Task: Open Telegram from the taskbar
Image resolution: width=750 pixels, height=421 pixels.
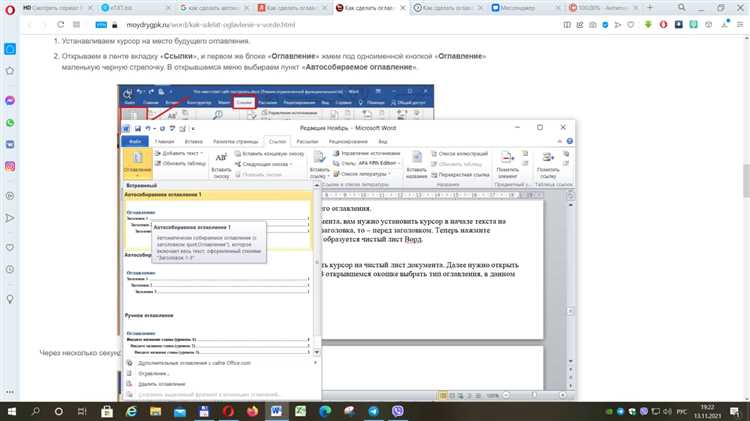Action: click(x=374, y=411)
